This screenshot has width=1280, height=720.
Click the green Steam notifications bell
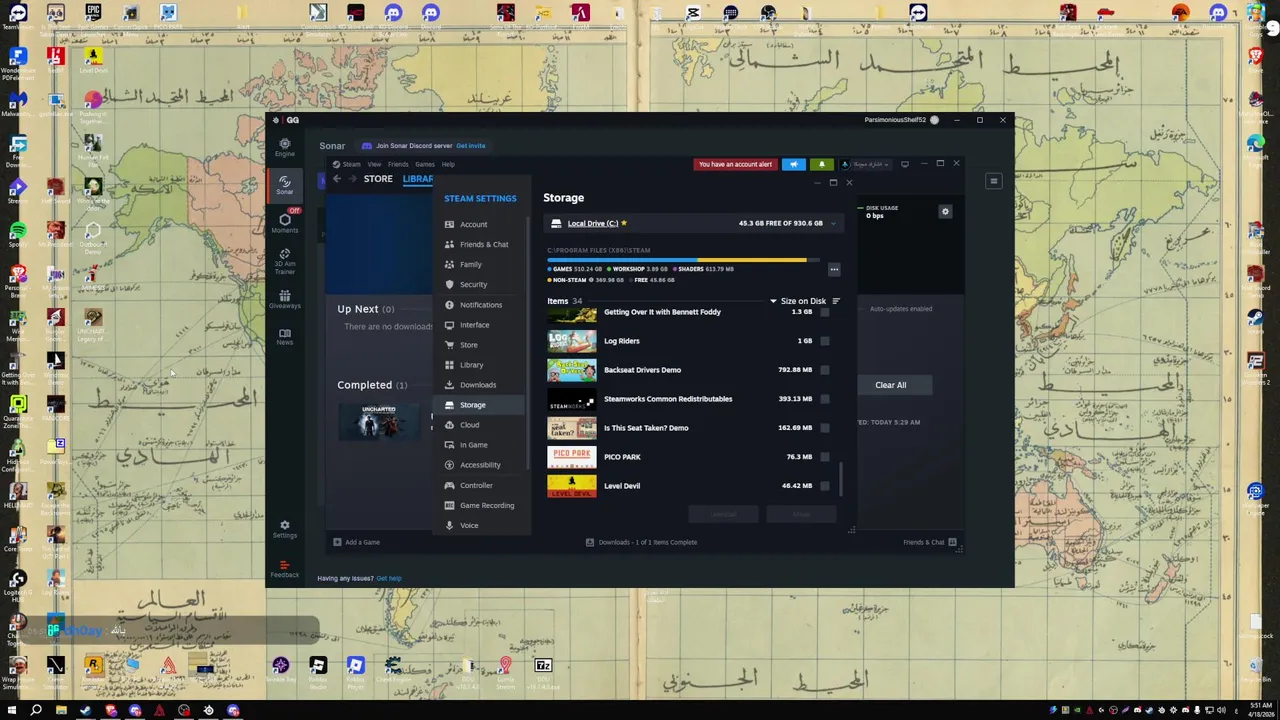point(821,164)
